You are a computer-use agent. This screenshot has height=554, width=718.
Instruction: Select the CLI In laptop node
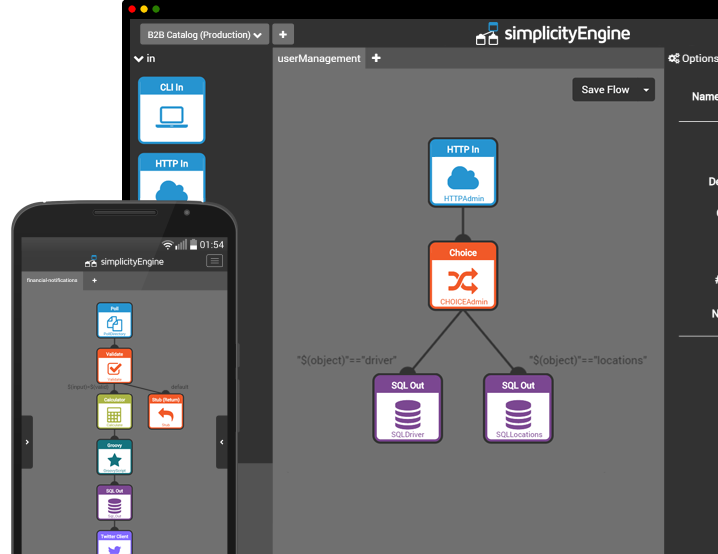[171, 109]
